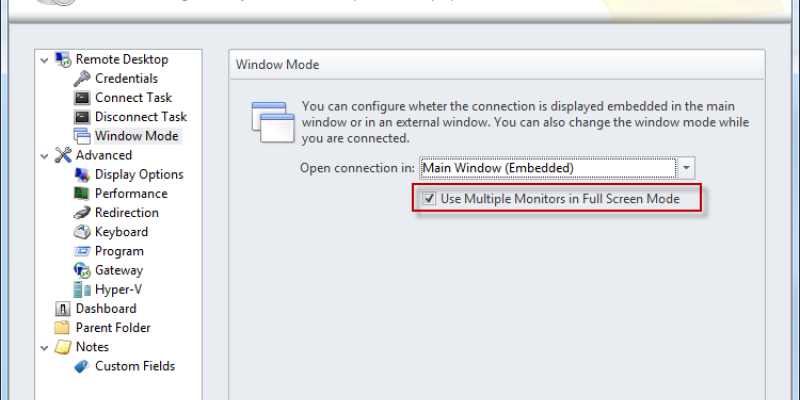Go to the Dashboard entry

click(106, 309)
